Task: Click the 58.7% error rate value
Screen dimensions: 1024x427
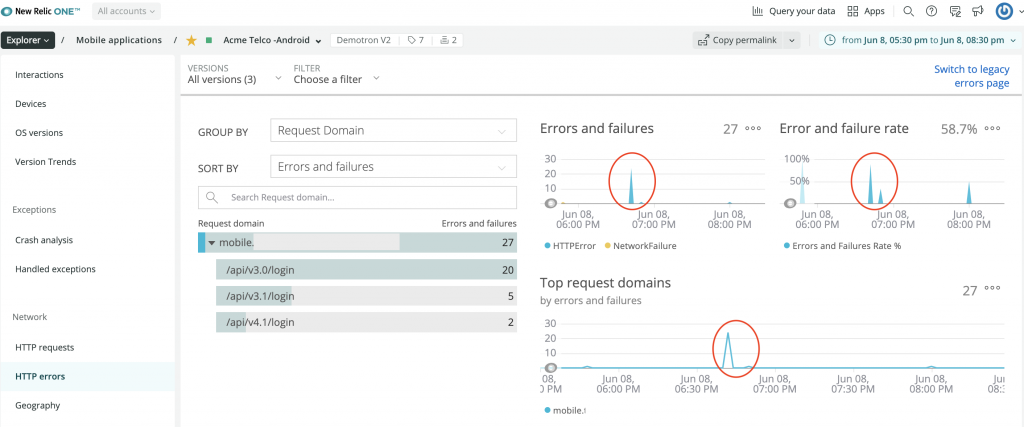Action: coord(959,129)
